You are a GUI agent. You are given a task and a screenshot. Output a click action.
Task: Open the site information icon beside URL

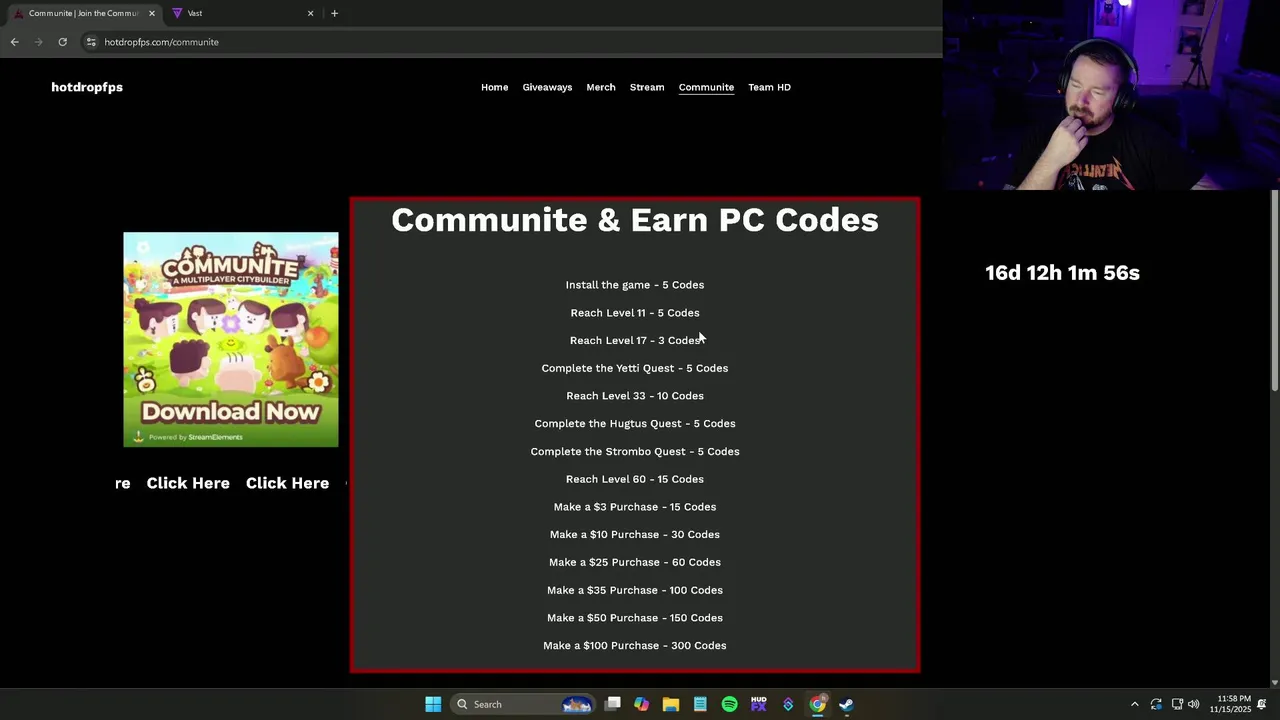[91, 42]
